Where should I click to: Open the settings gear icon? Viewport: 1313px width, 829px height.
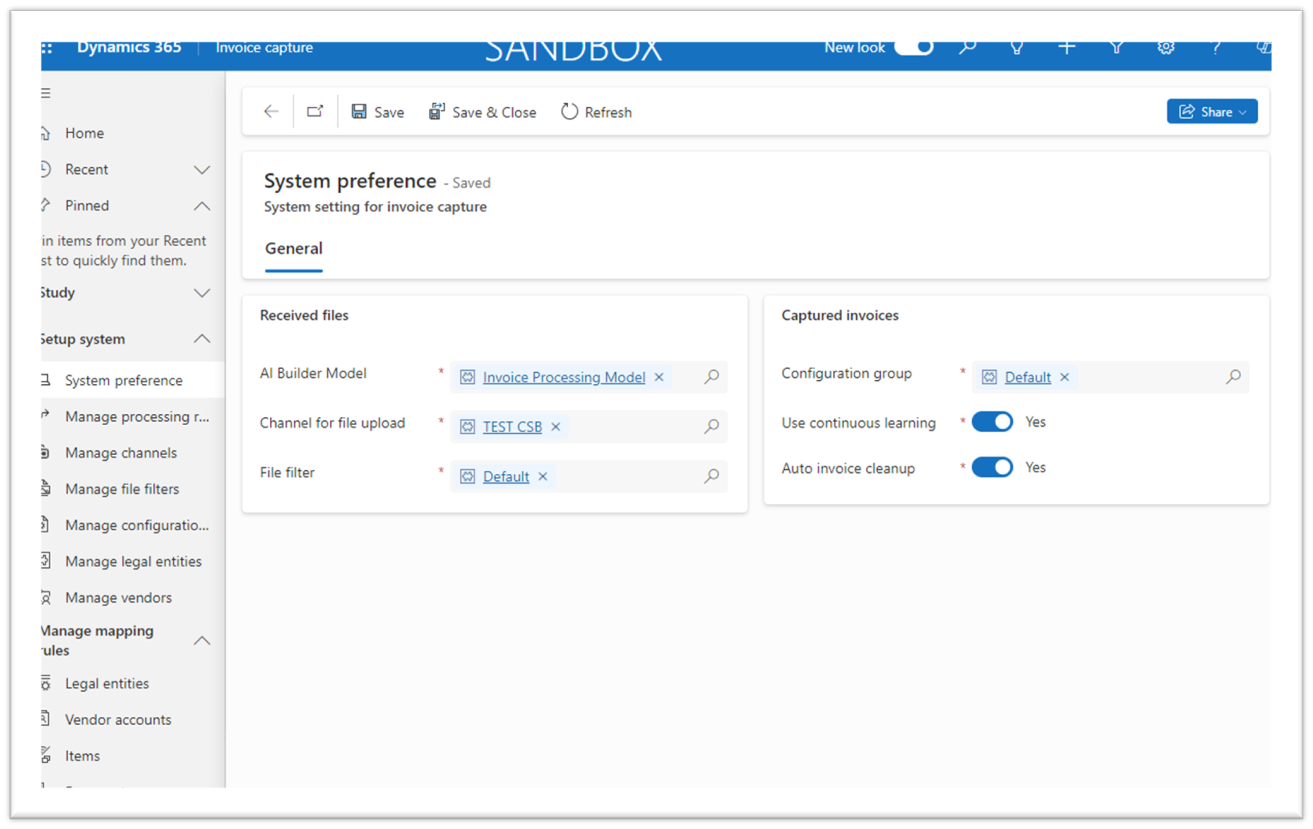(1165, 46)
